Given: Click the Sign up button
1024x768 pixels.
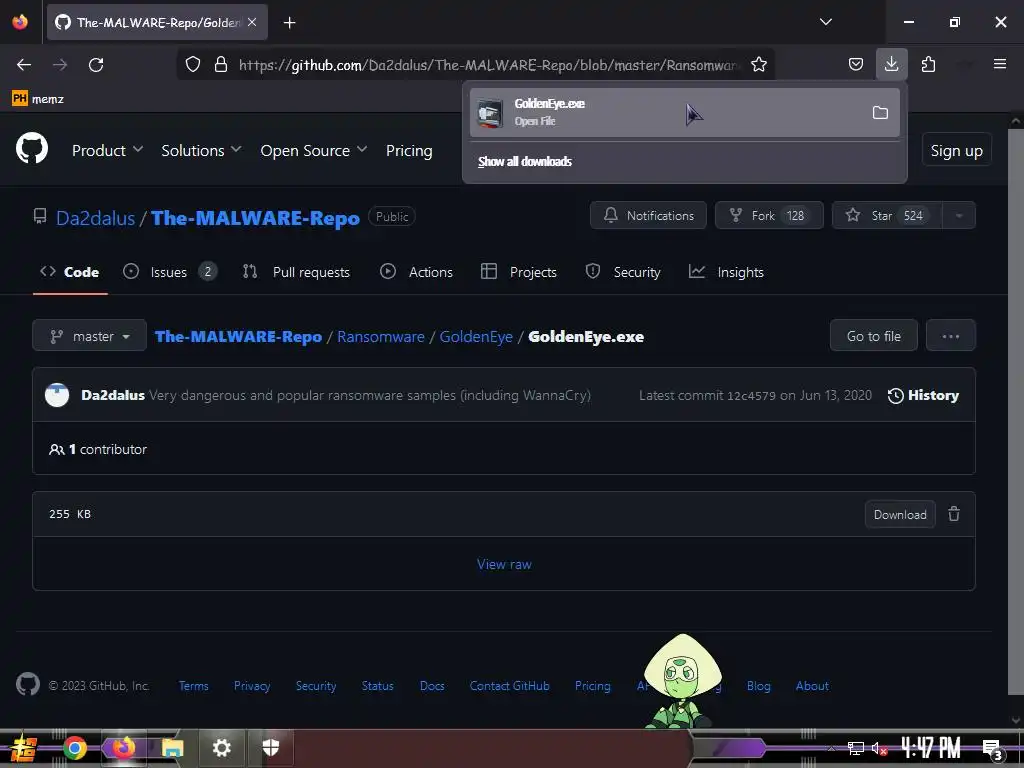Looking at the screenshot, I should click(956, 150).
